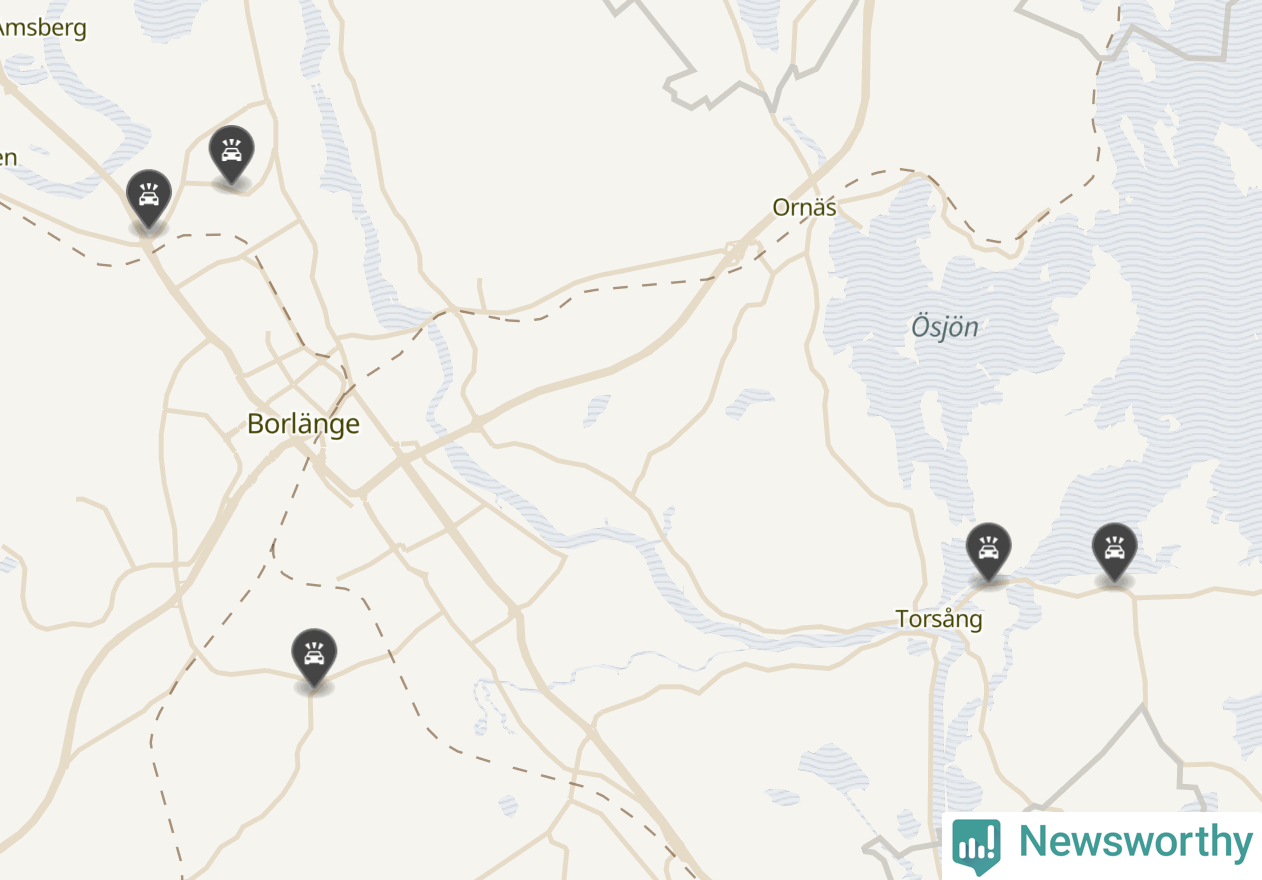The image size is (1262, 880).
Task: Click the Amsberg label at map edge
Action: click(x=43, y=28)
